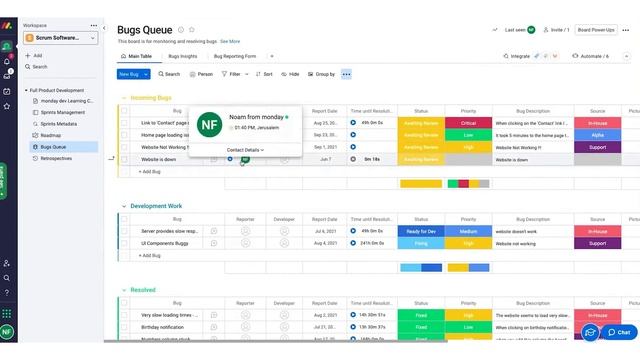Open My Work calendar icon
Image resolution: width=640 pixels, height=360 pixels.
[7, 91]
